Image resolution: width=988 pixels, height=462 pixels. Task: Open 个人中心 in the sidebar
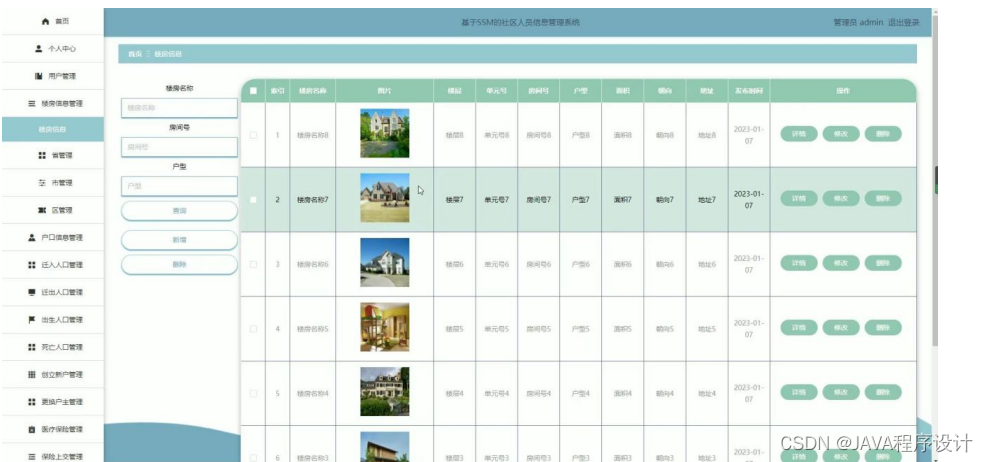pos(53,49)
